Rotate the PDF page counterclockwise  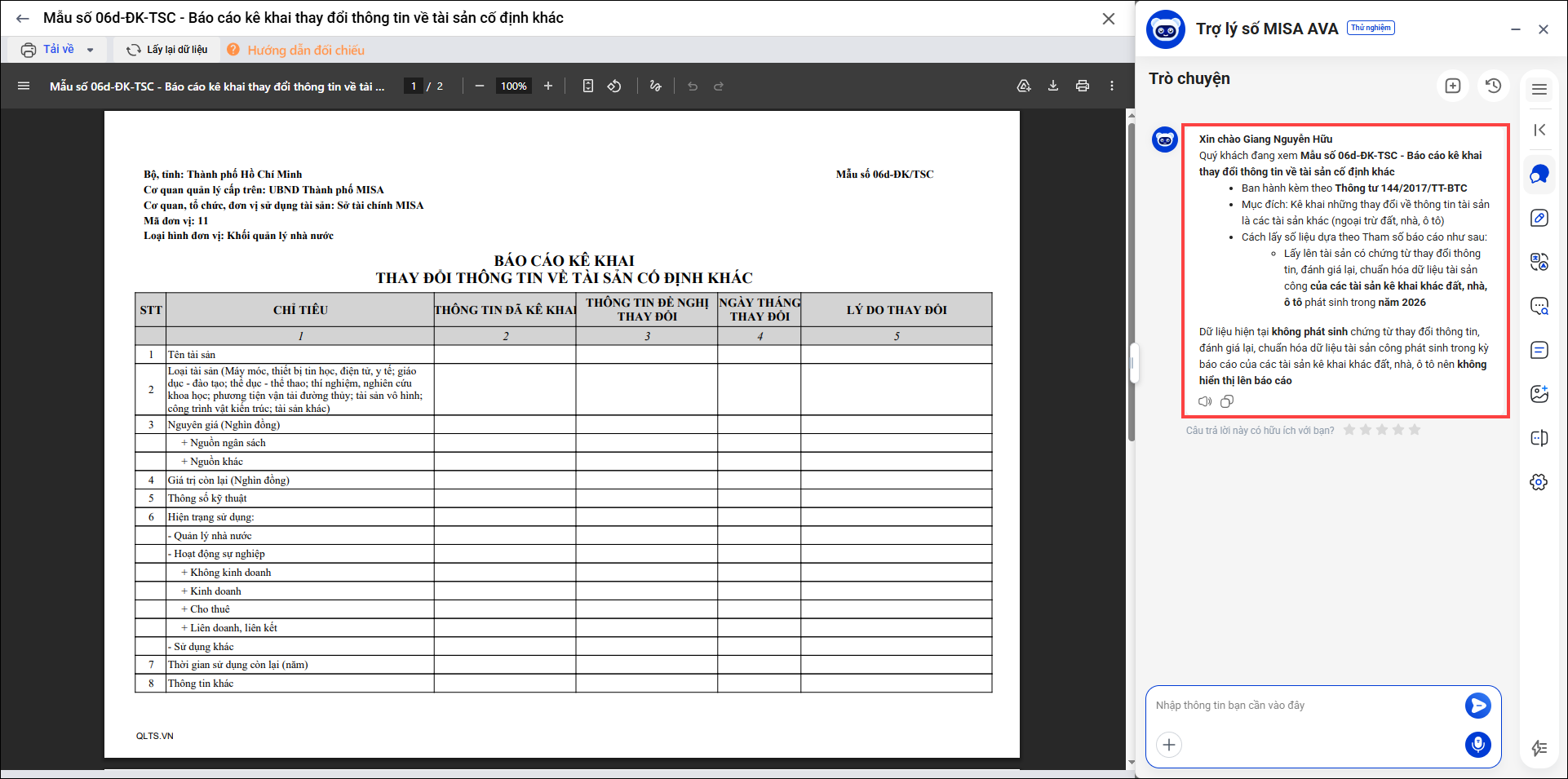(x=614, y=86)
